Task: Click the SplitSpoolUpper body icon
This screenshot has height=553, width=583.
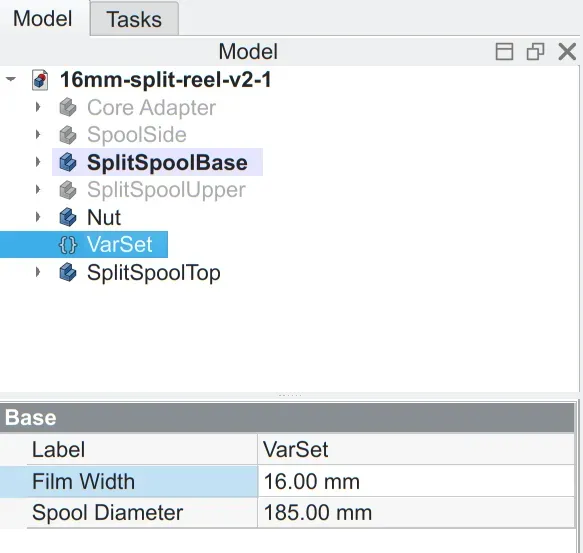Action: [68, 190]
